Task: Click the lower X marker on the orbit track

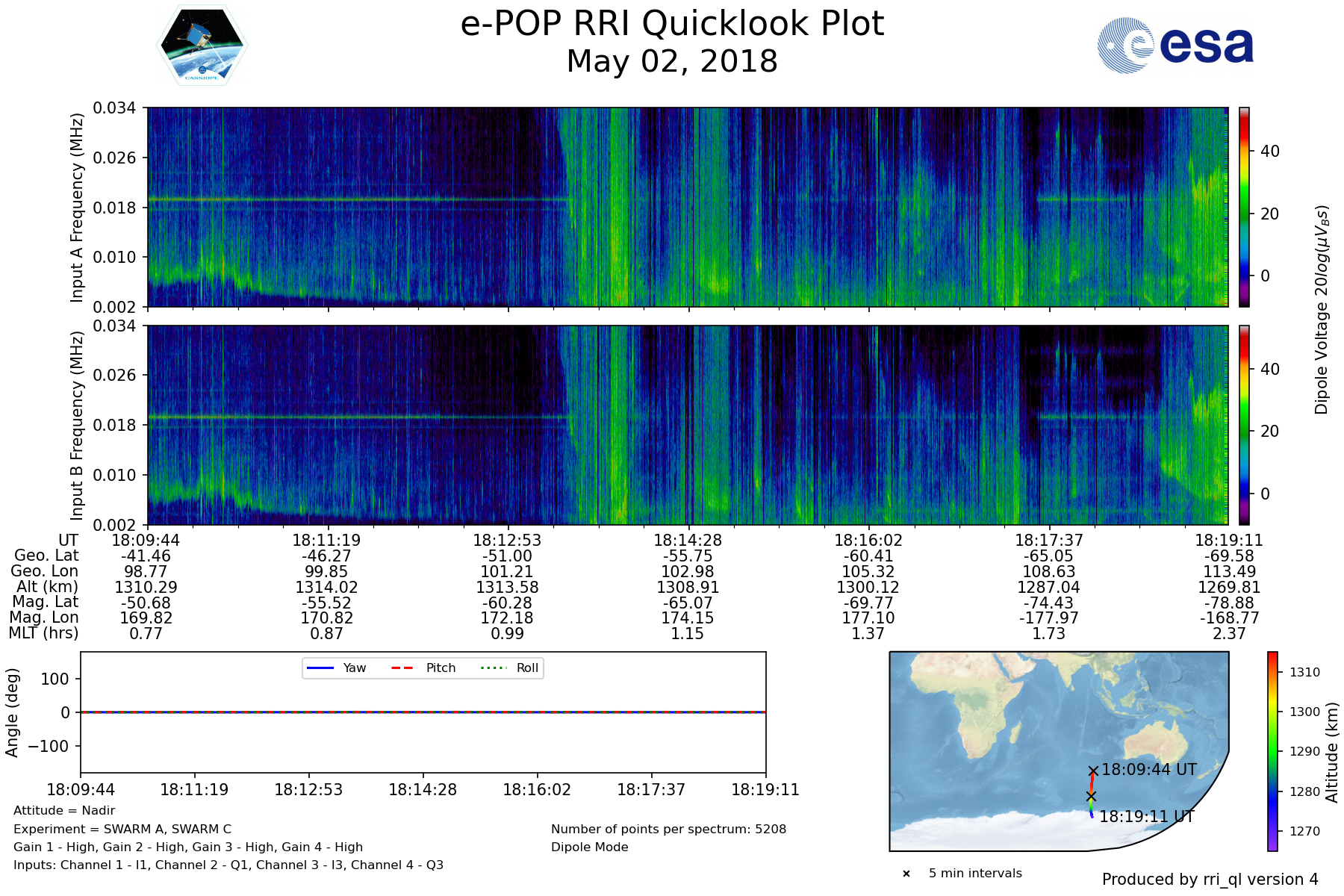Action: pyautogui.click(x=1091, y=797)
